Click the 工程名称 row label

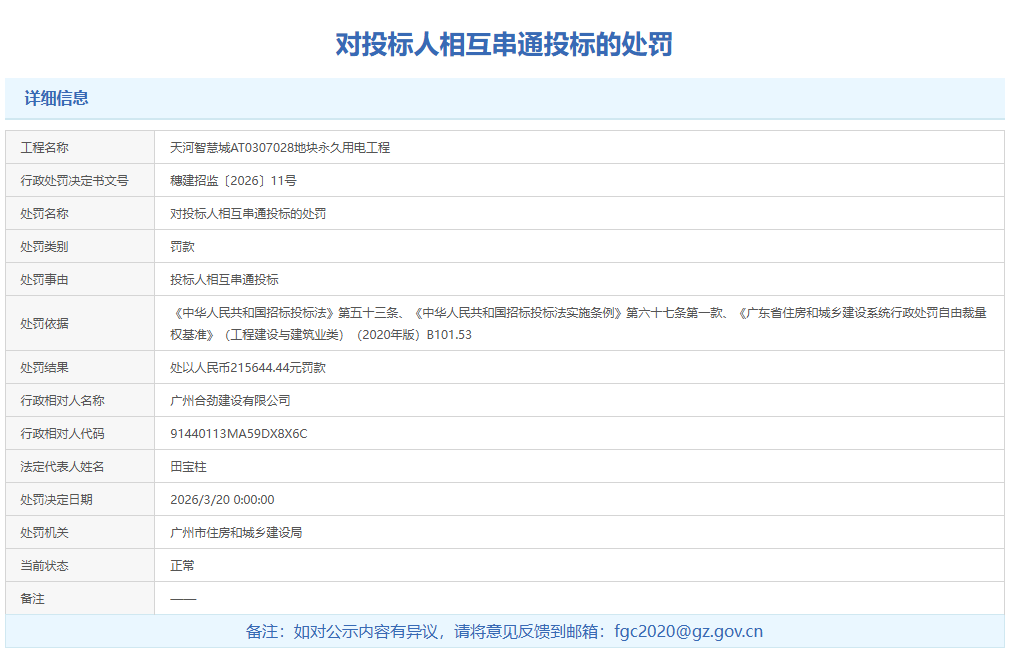tap(44, 147)
